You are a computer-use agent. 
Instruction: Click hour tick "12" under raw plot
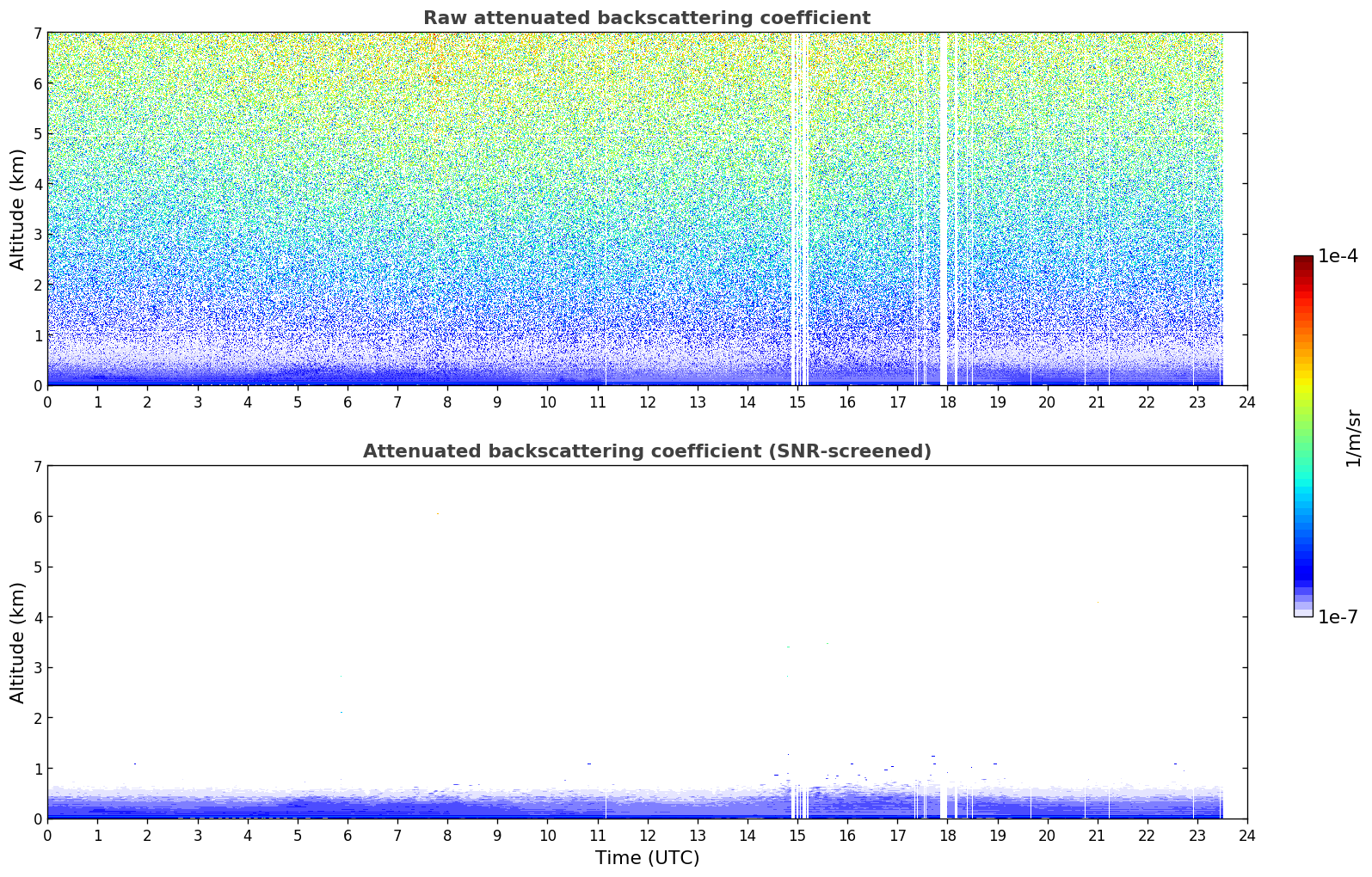[647, 402]
